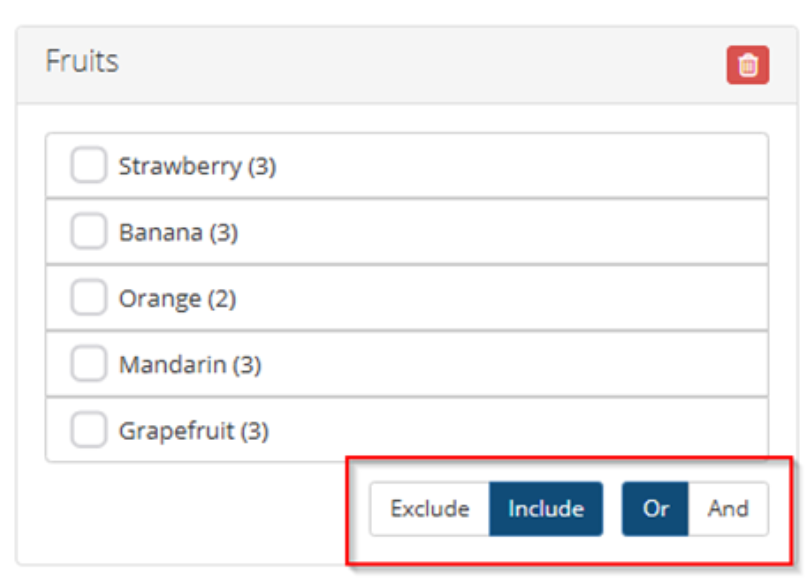Enable the Orange checkbox
The width and height of the screenshot is (810, 581).
pos(88,299)
